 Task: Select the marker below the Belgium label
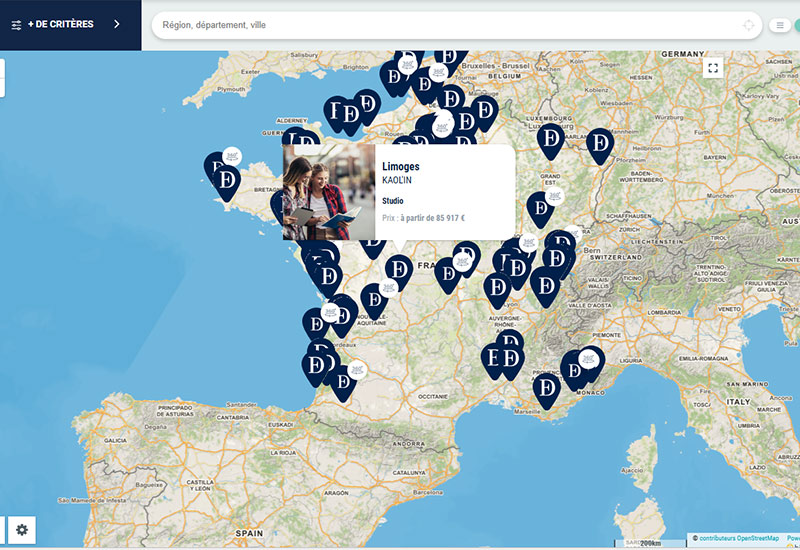click(485, 111)
